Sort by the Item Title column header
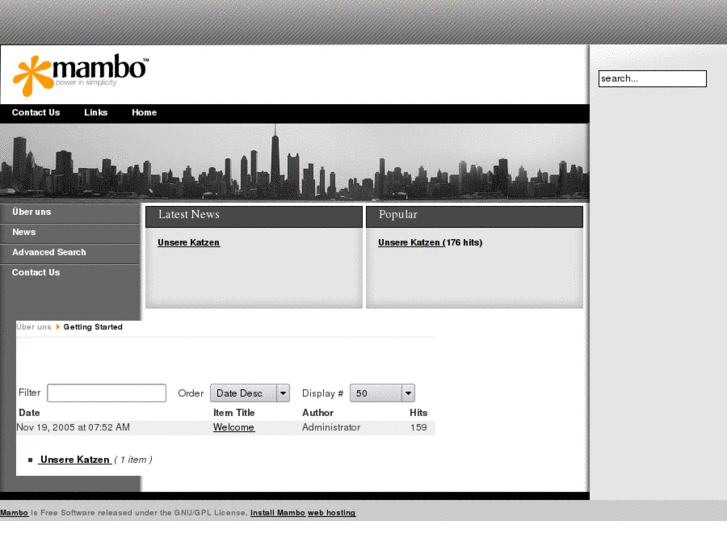Image resolution: width=727 pixels, height=545 pixels. point(234,413)
